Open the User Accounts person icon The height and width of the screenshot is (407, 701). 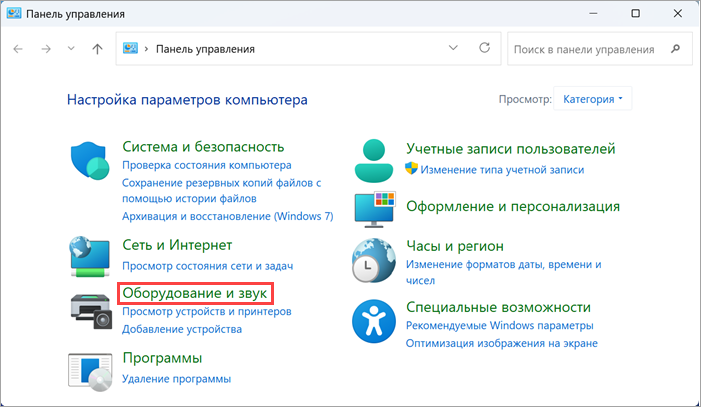coord(374,161)
